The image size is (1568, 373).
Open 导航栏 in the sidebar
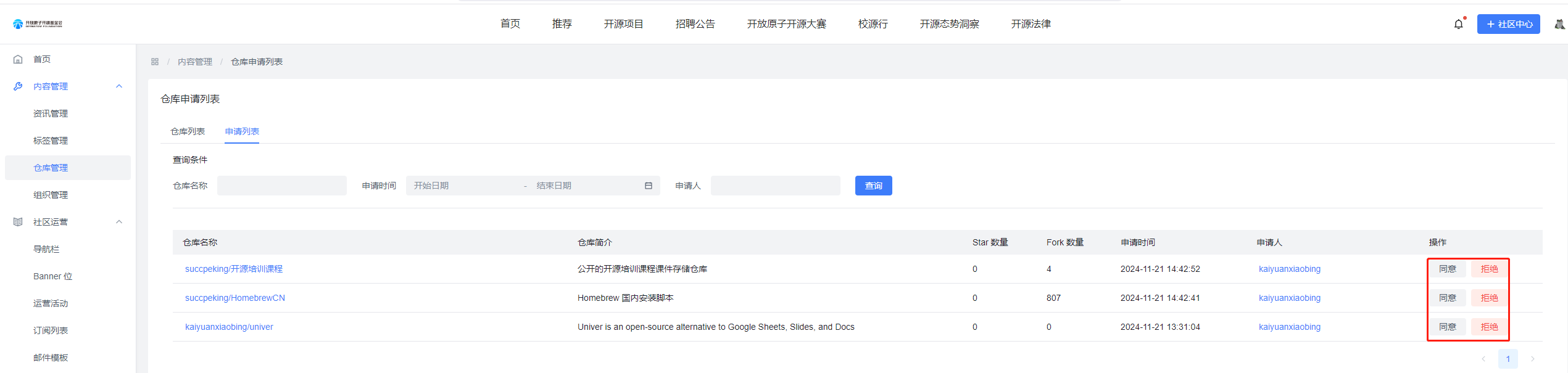pyautogui.click(x=46, y=249)
